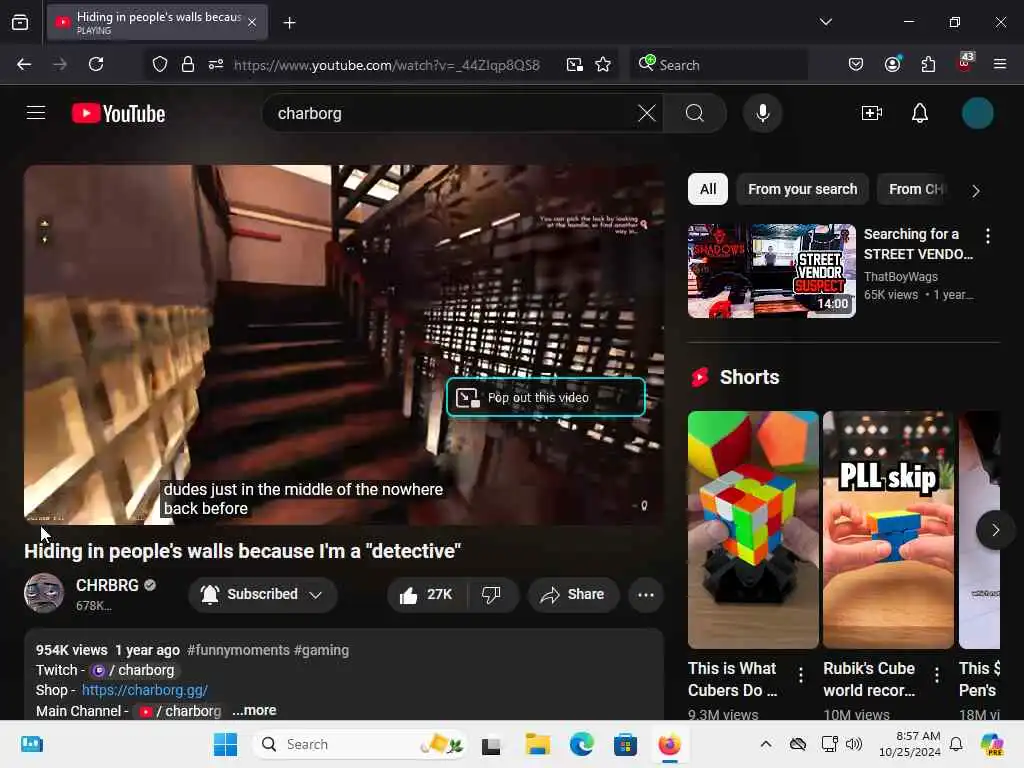Open the CHRBRG channel name
The height and width of the screenshot is (768, 1024).
pos(107,585)
